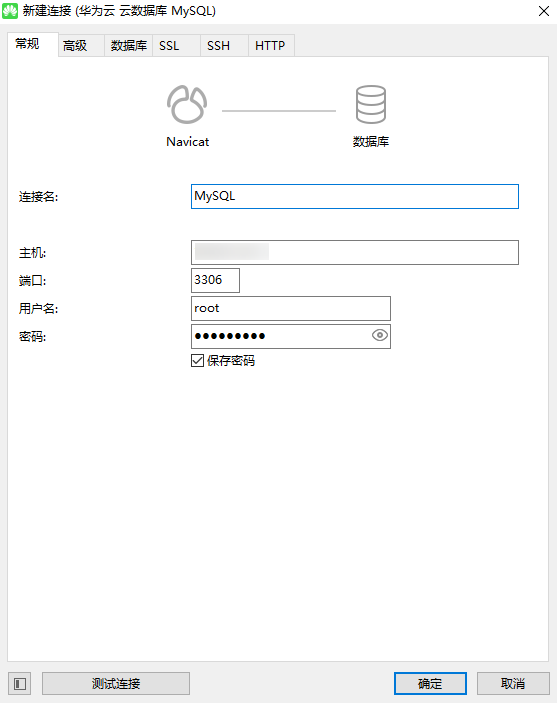Image resolution: width=557 pixels, height=703 pixels.
Task: Click the Huawei Cloud title bar icon
Action: click(x=10, y=11)
